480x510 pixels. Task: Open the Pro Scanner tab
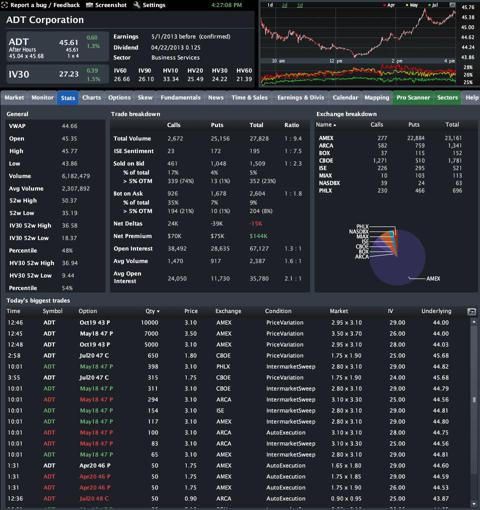[413, 98]
